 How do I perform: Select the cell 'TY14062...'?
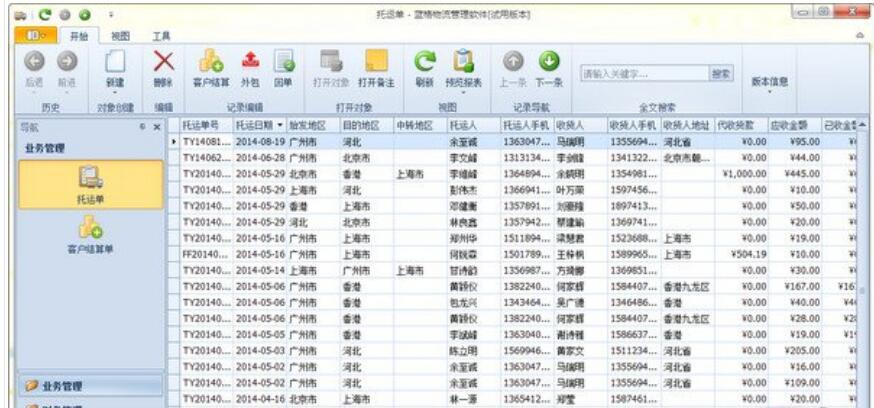(206, 158)
